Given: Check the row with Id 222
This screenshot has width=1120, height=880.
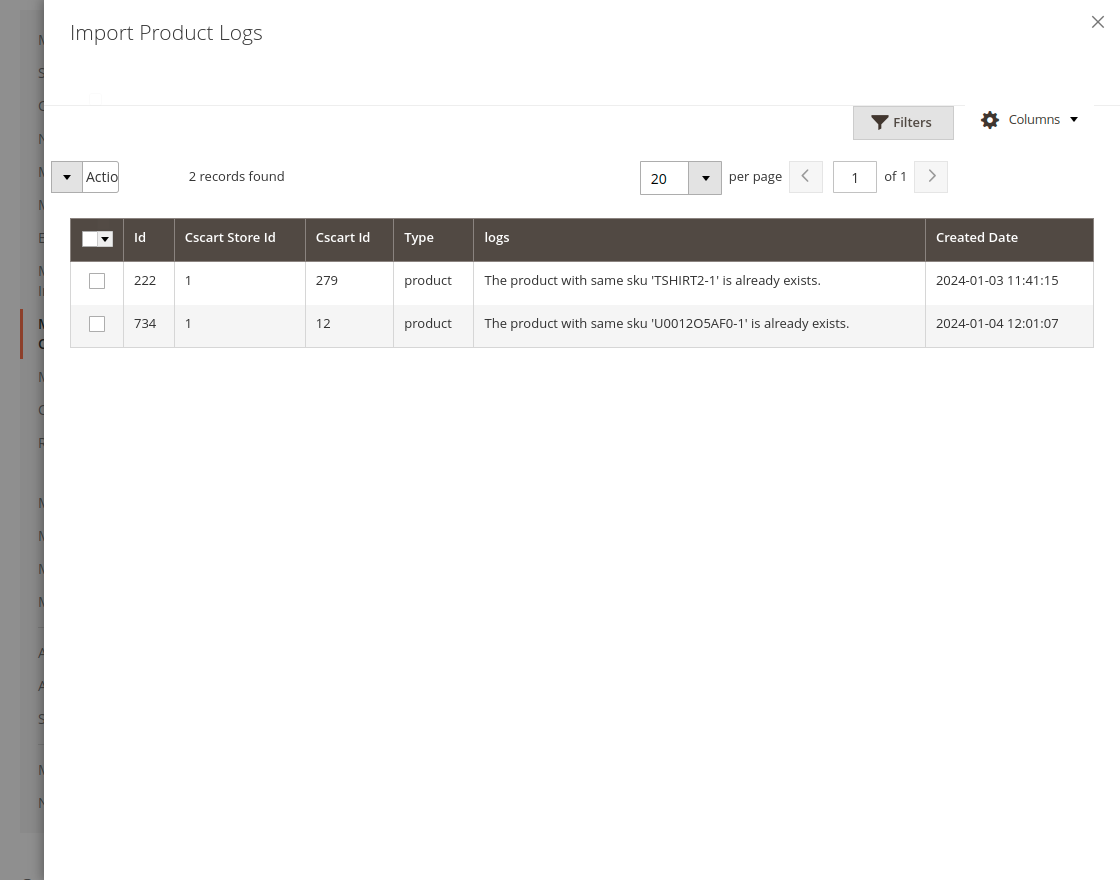Looking at the screenshot, I should tap(97, 281).
